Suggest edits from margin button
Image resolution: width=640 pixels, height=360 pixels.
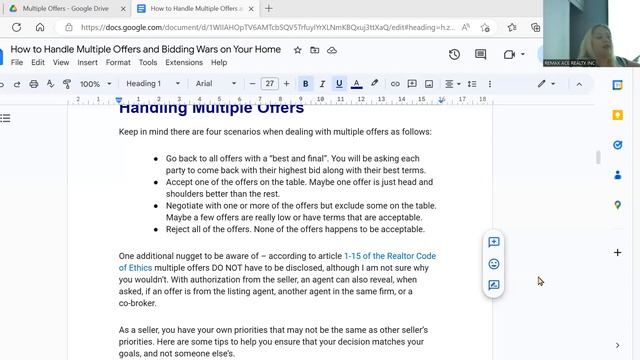pyautogui.click(x=494, y=285)
